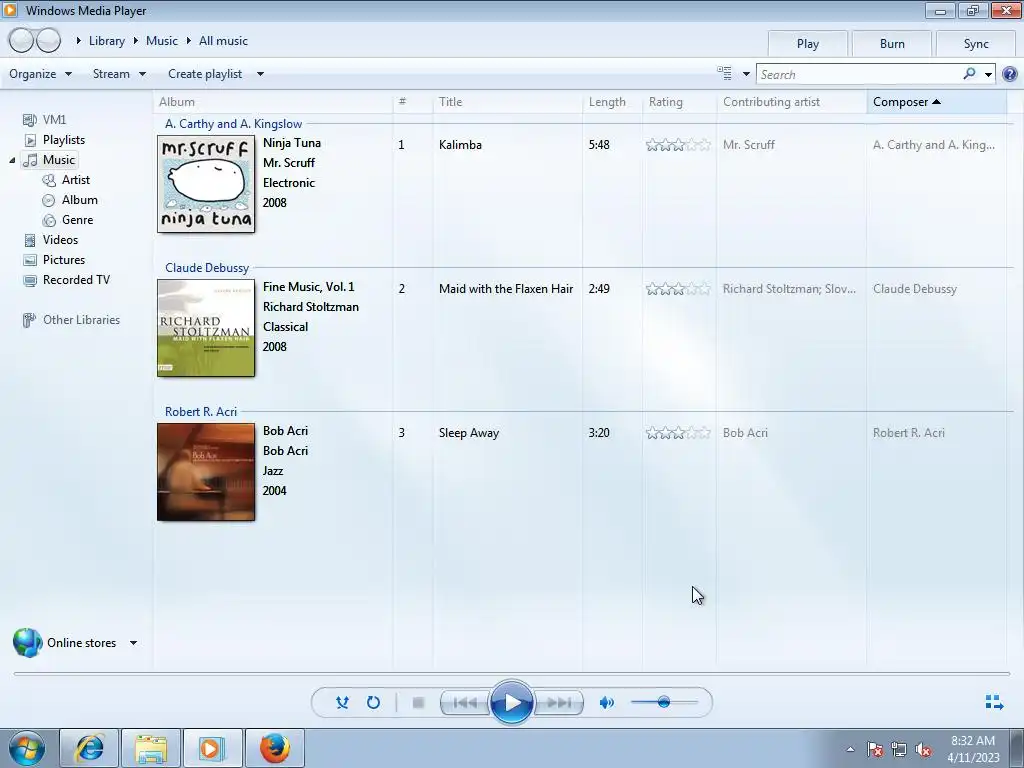Sort by the Composer column header
The height and width of the screenshot is (768, 1024).
[936, 102]
